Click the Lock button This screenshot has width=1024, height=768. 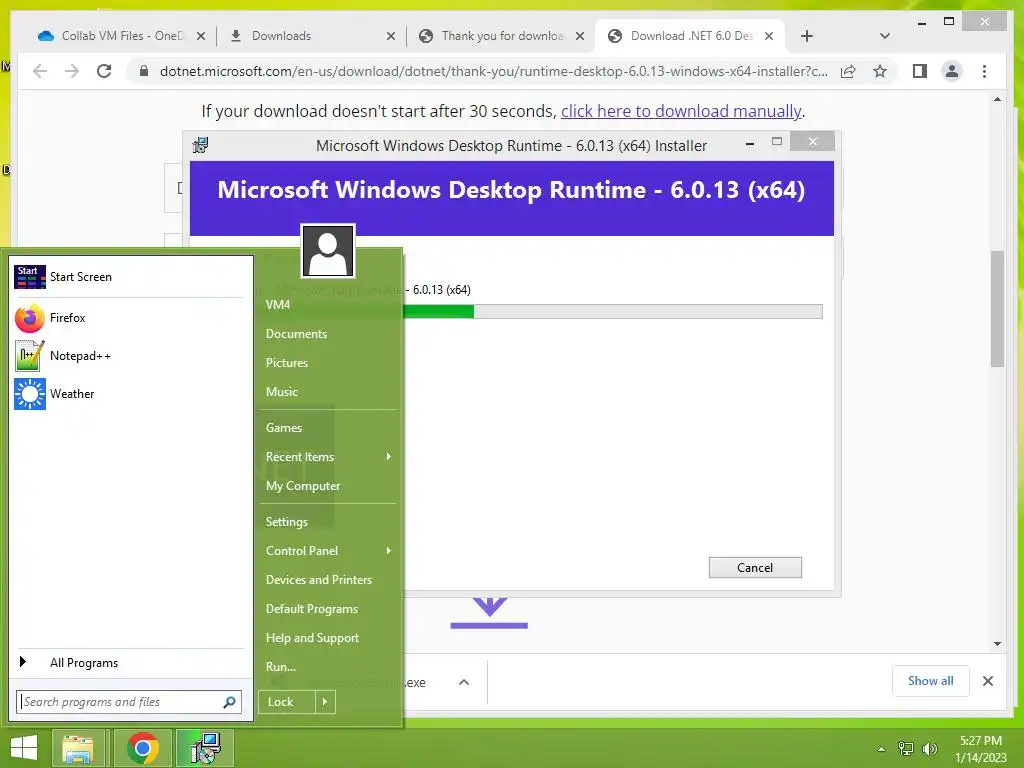pos(287,702)
